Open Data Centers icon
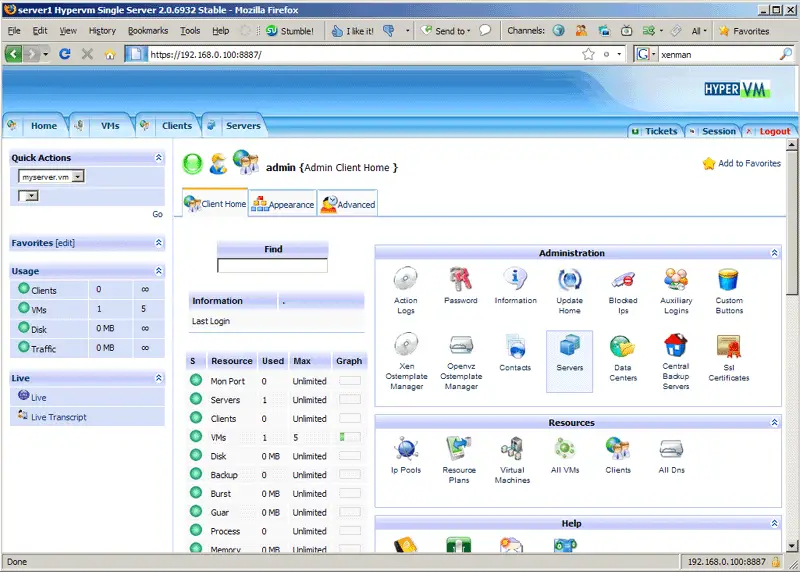Image resolution: width=800 pixels, height=572 pixels. [x=623, y=357]
